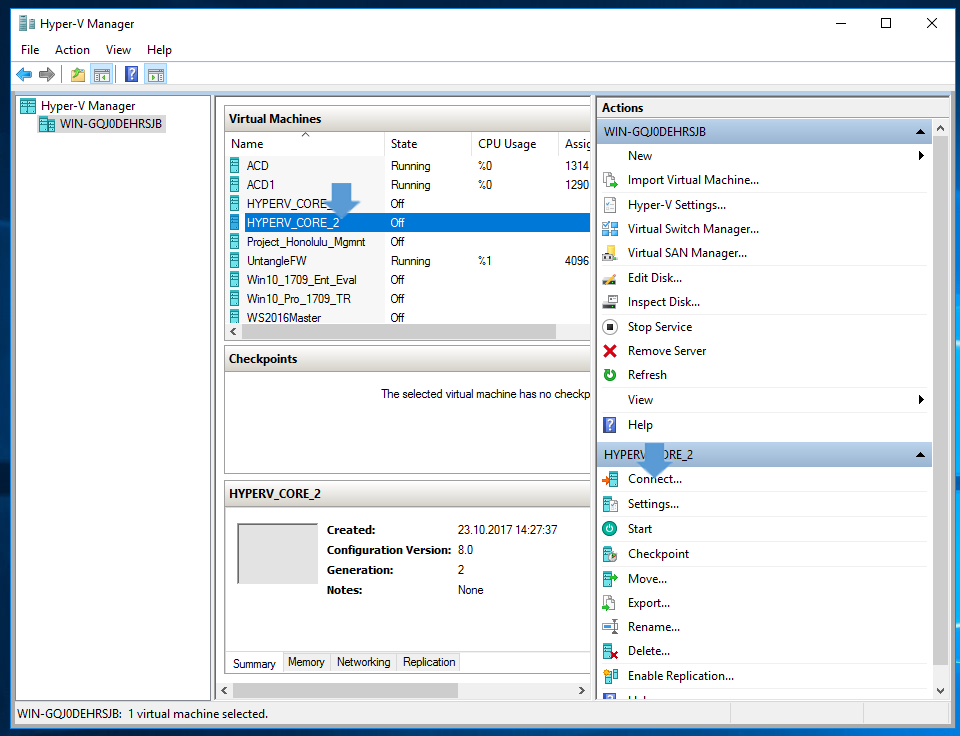Image resolution: width=960 pixels, height=736 pixels.
Task: Click the HYPERV_CORE_2 preview thumbnail
Action: click(277, 554)
